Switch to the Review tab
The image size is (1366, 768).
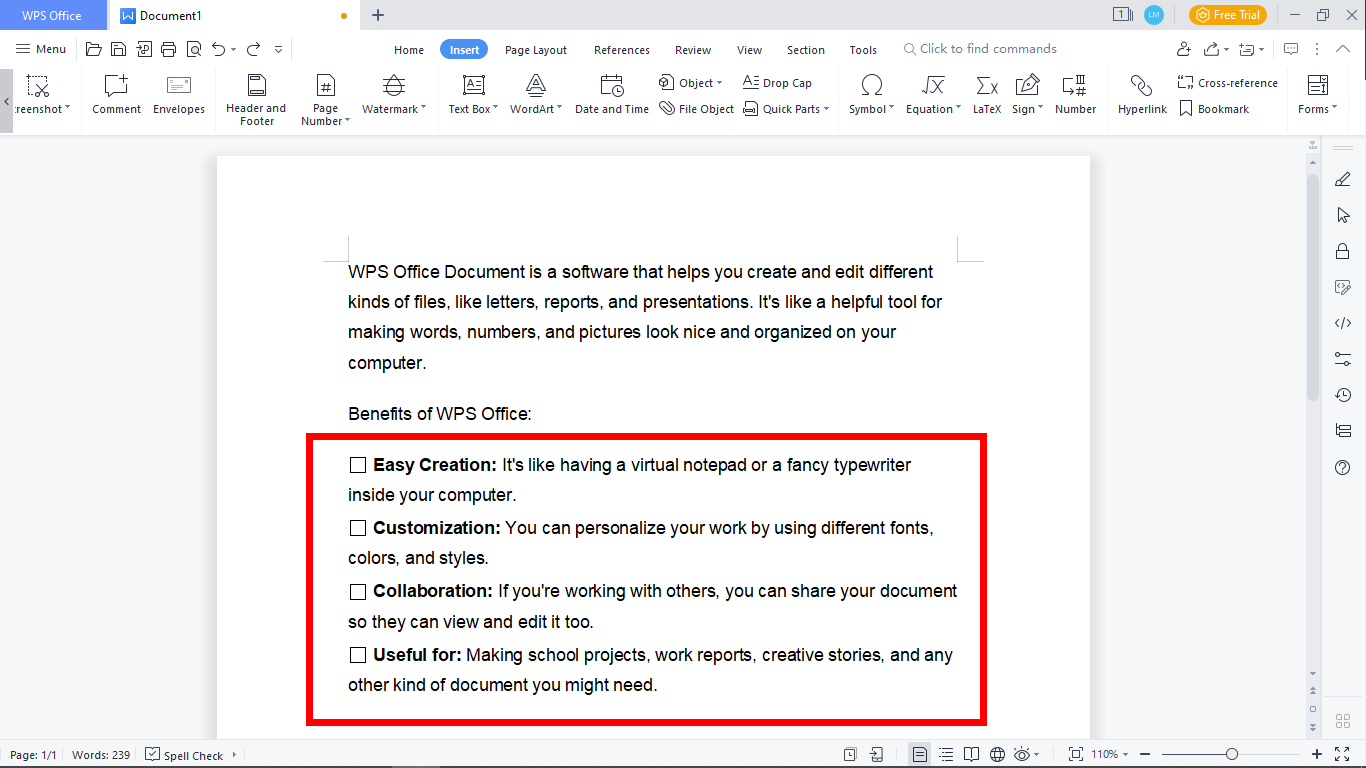pyautogui.click(x=693, y=50)
